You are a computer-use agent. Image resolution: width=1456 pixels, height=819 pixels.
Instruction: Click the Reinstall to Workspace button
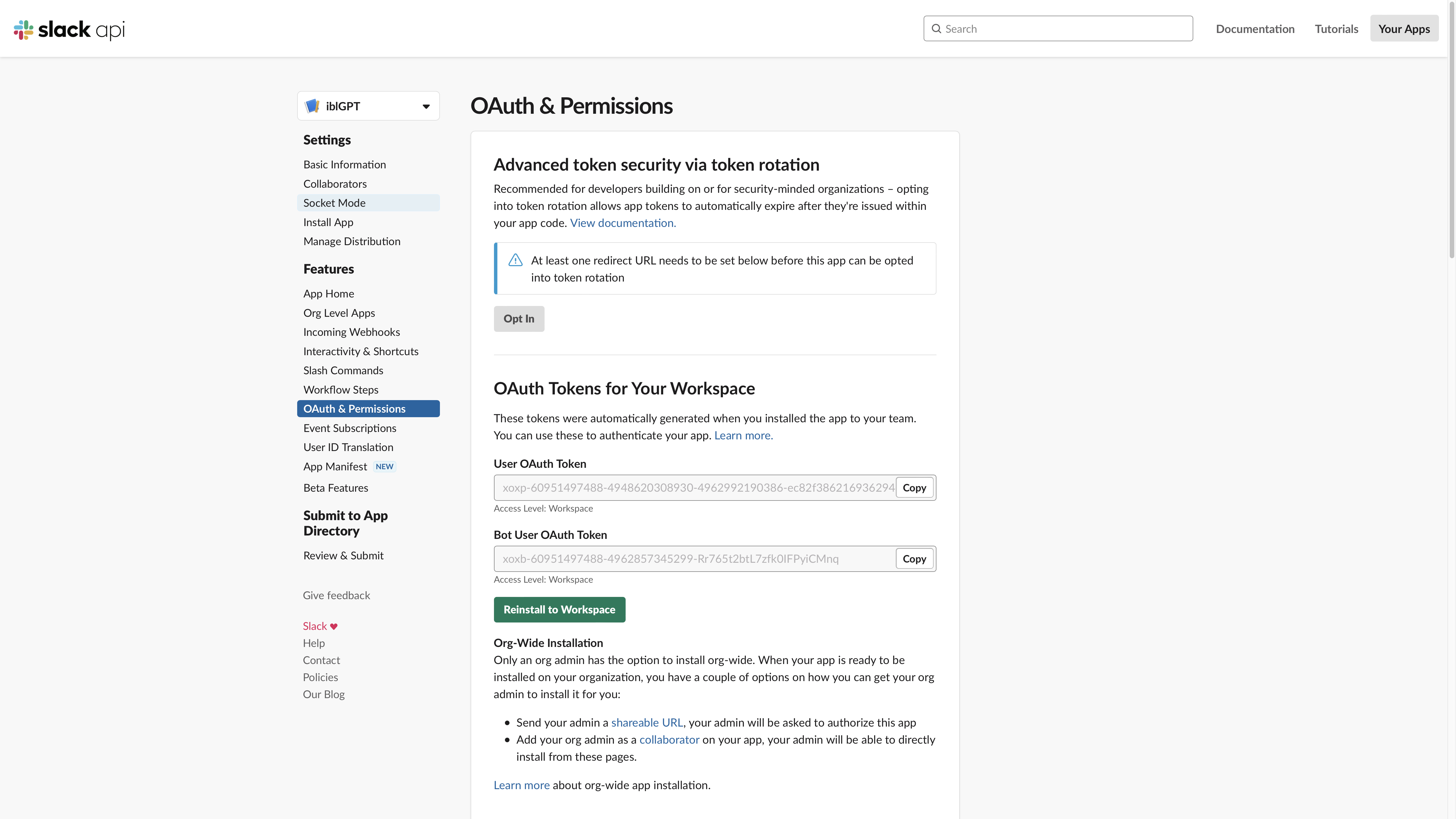[559, 609]
